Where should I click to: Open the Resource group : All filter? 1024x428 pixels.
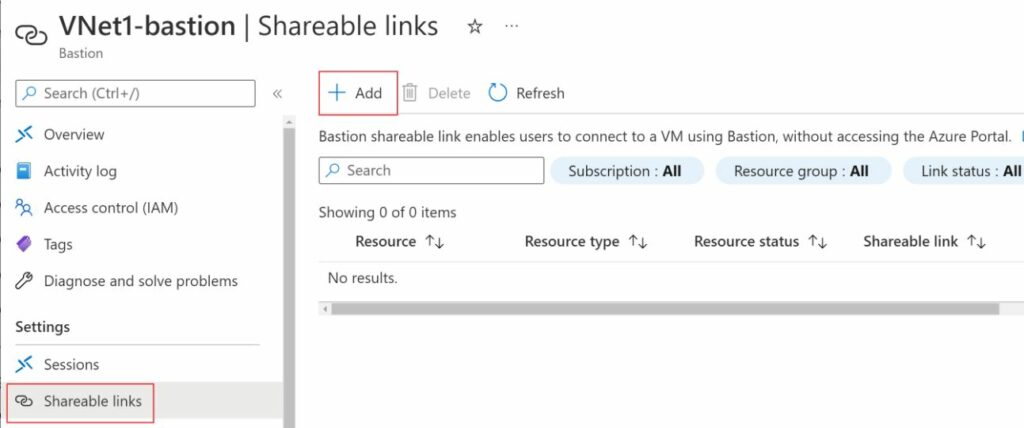(800, 171)
